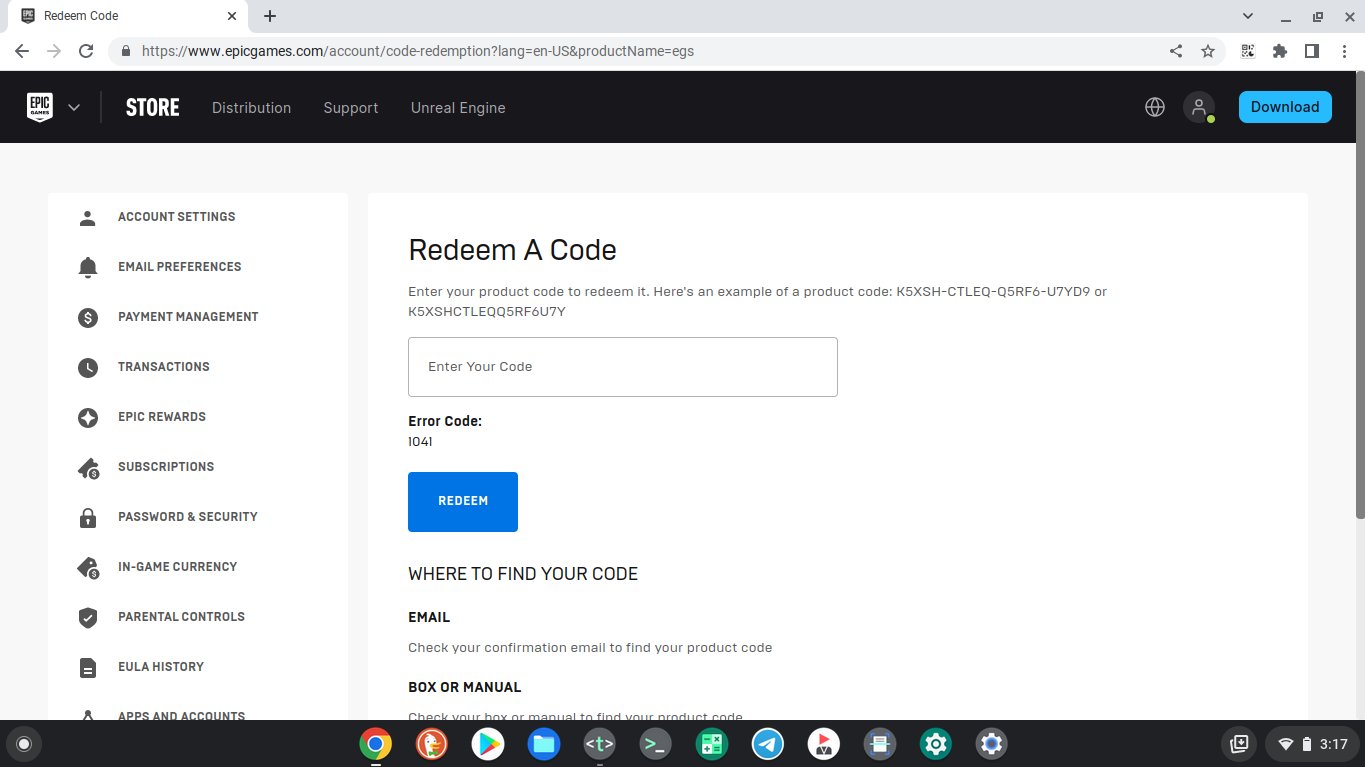Viewport: 1365px width, 767px height.
Task: Click the page vertical scrollbar
Action: [1359, 295]
